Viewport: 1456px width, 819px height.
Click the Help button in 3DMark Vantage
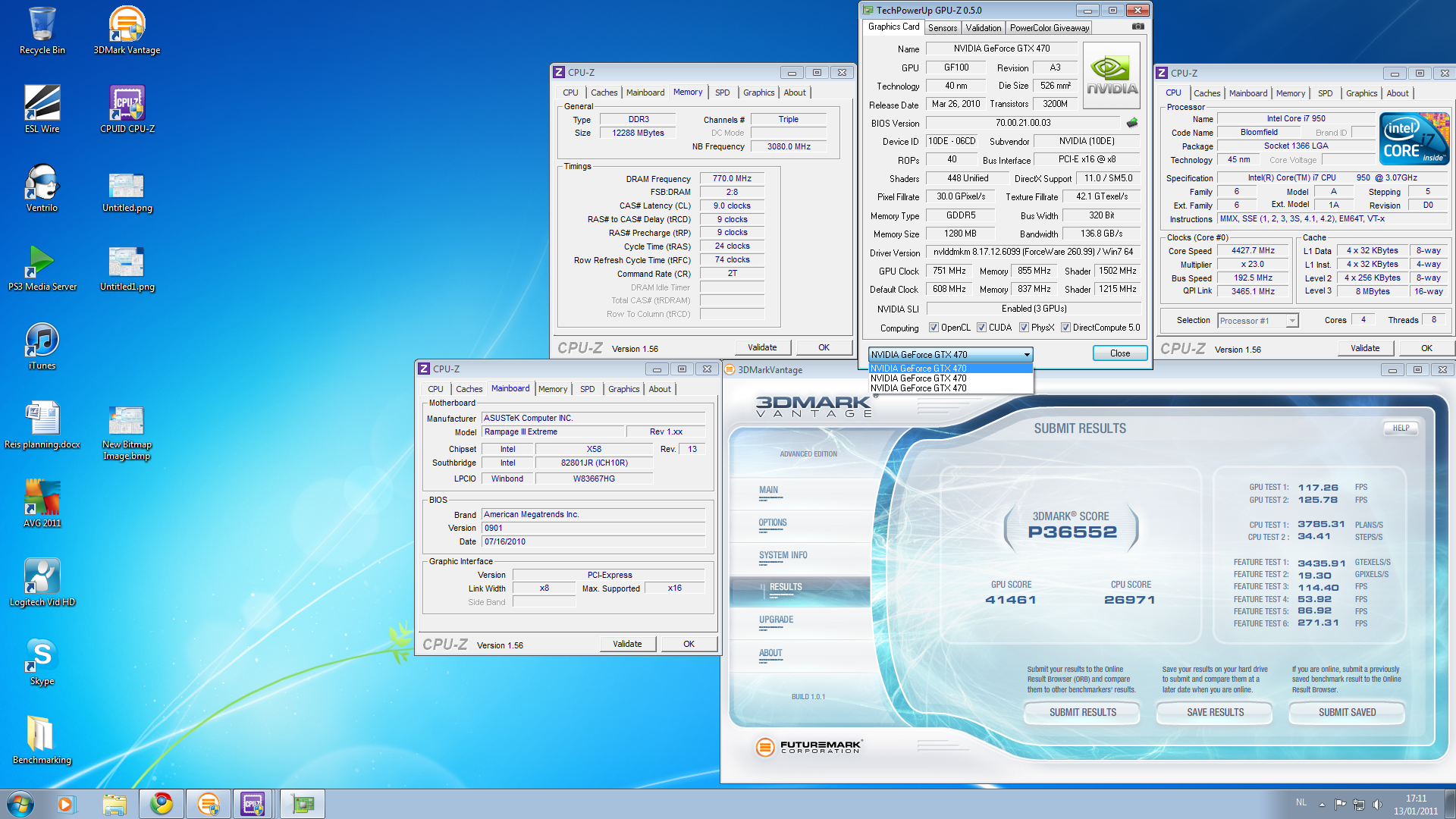(x=1401, y=428)
